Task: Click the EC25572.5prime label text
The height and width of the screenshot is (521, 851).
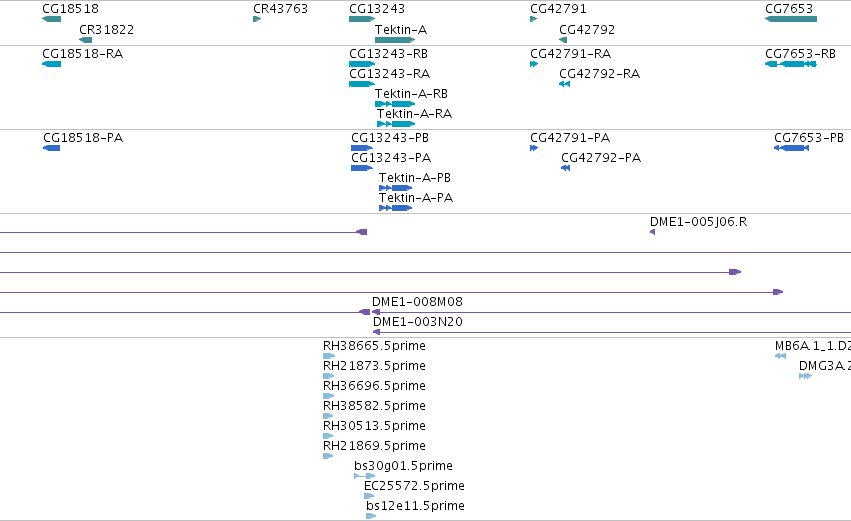Action: pos(415,486)
